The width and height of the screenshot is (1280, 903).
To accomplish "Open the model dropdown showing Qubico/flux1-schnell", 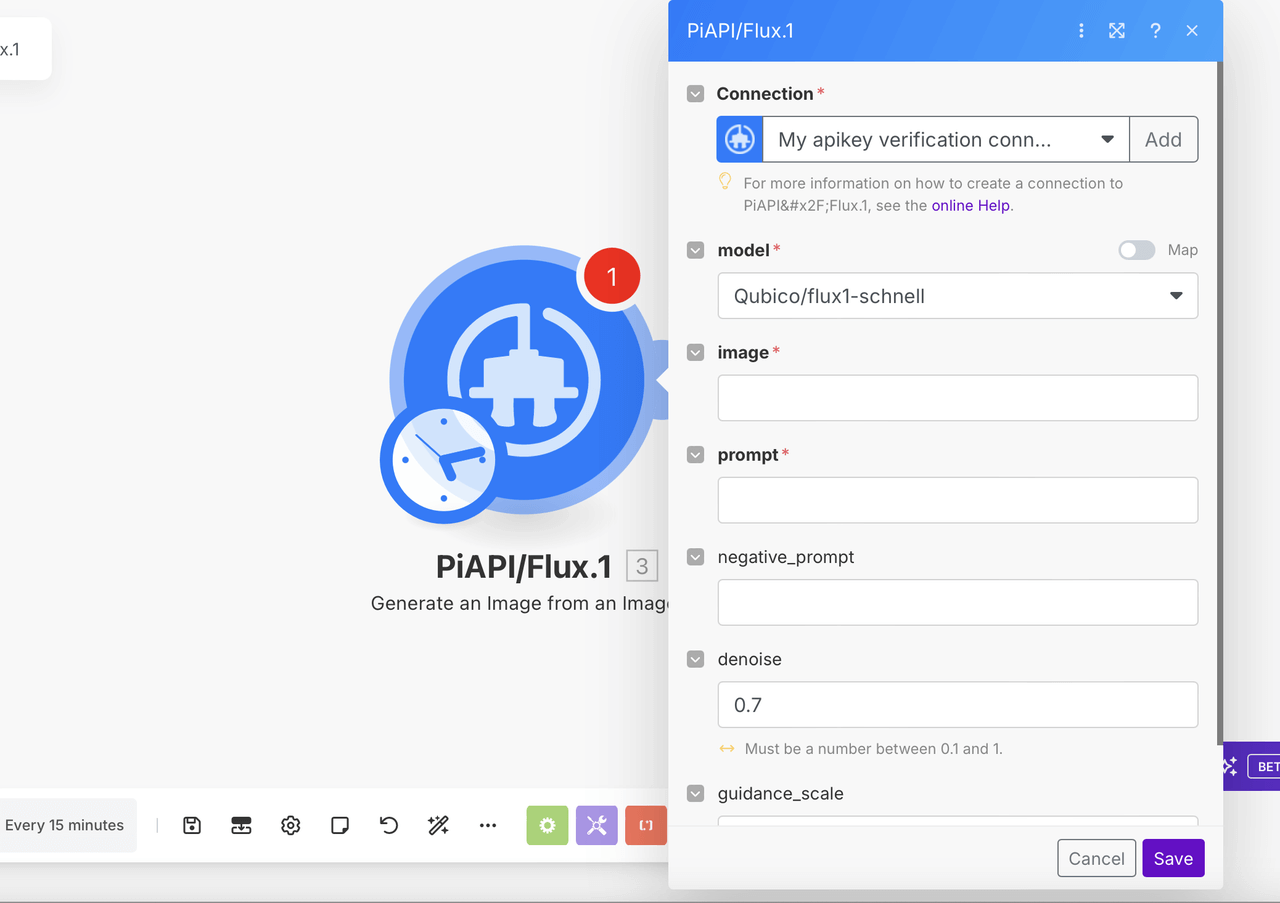I will [957, 296].
